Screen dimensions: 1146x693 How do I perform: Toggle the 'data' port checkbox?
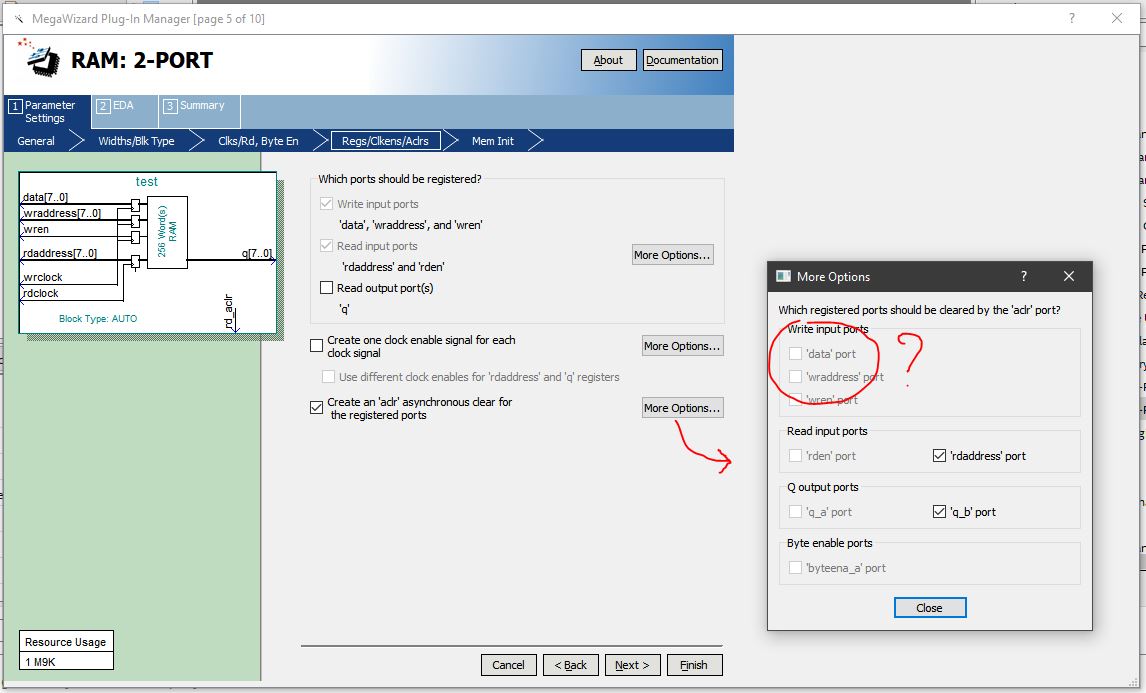pos(795,354)
